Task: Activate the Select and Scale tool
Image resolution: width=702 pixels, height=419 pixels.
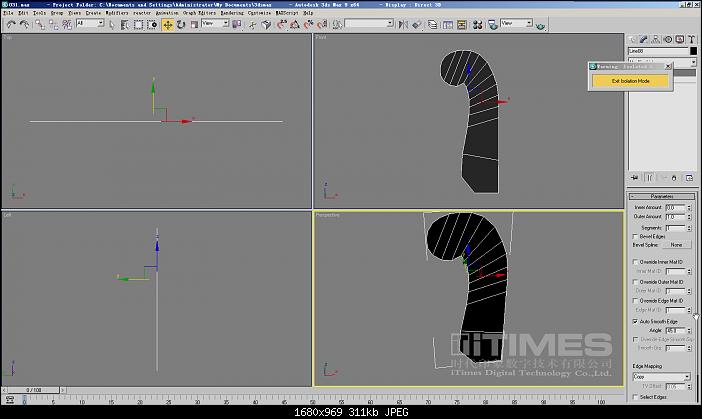Action: point(194,25)
